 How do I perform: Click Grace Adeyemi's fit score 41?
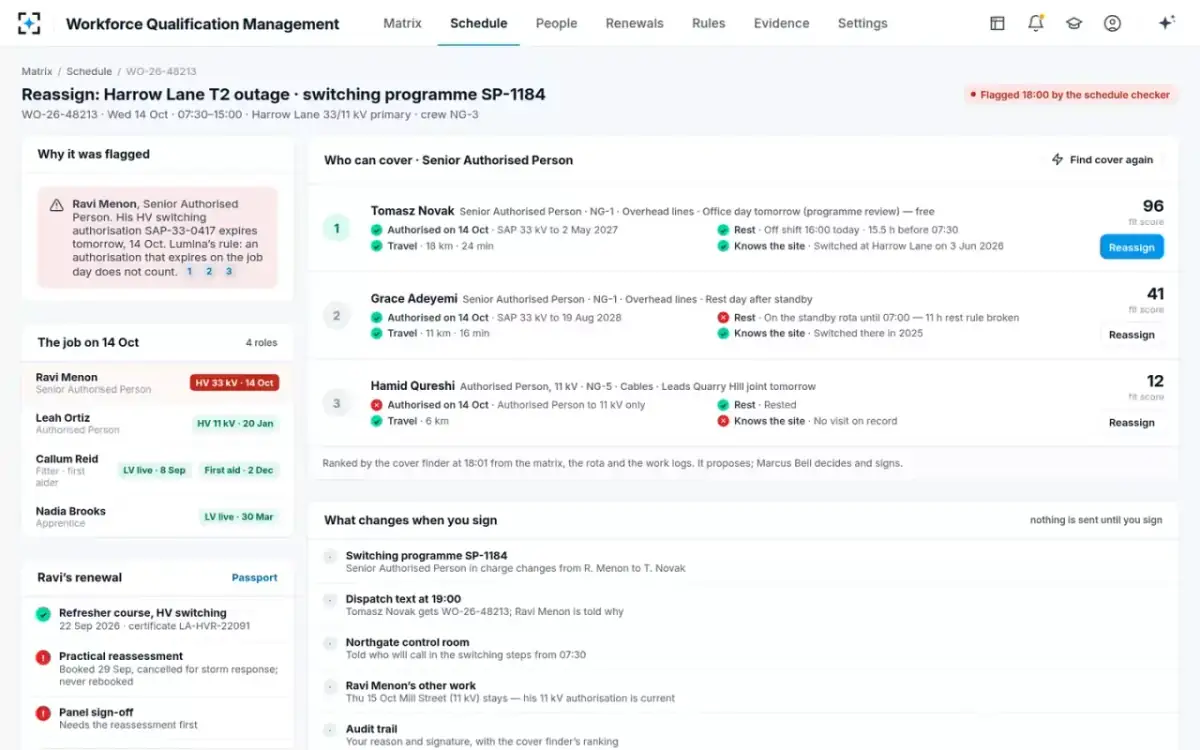click(1155, 294)
